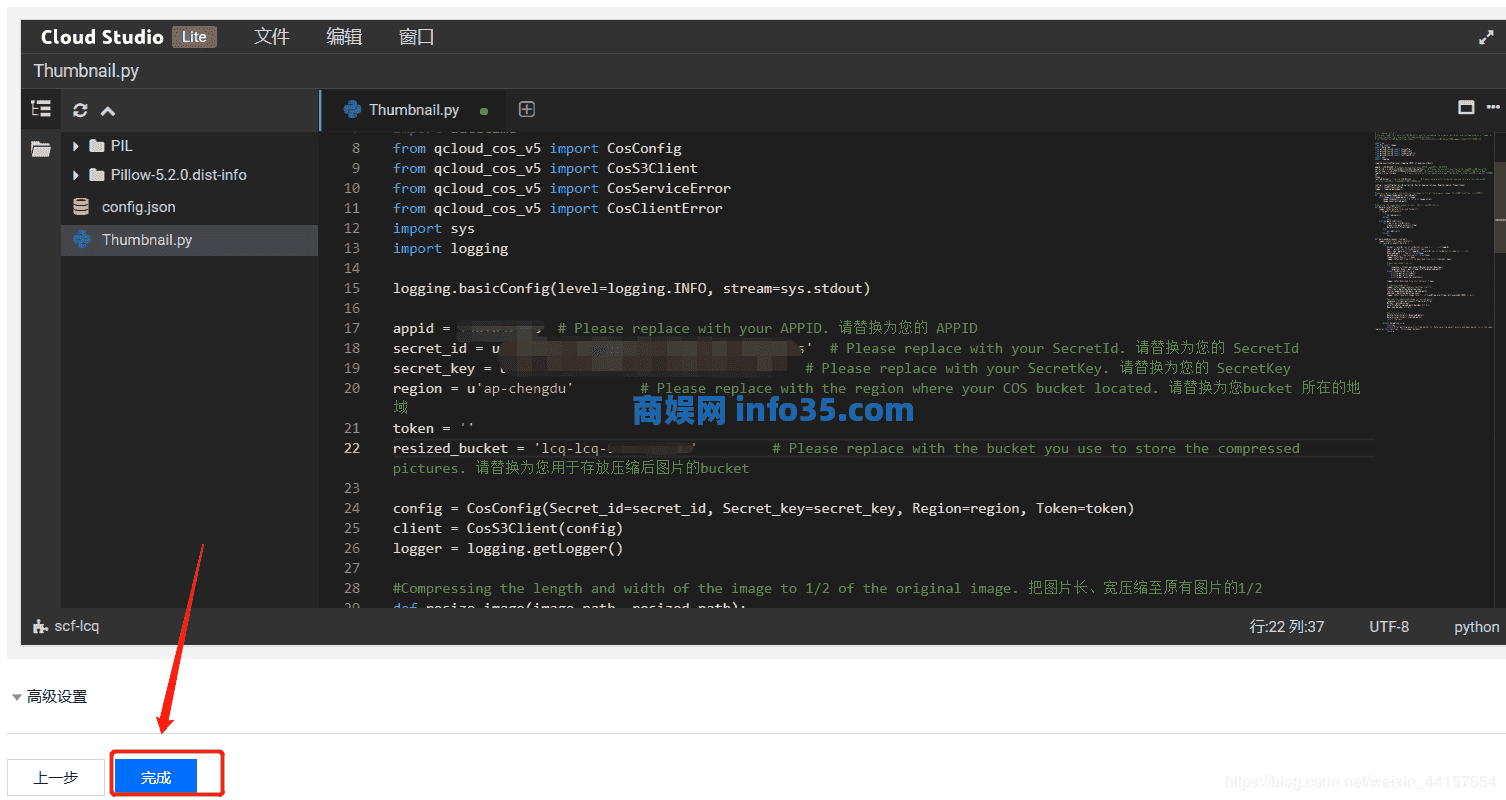This screenshot has height=800, width=1506.
Task: Refresh the file explorer list
Action: click(80, 111)
